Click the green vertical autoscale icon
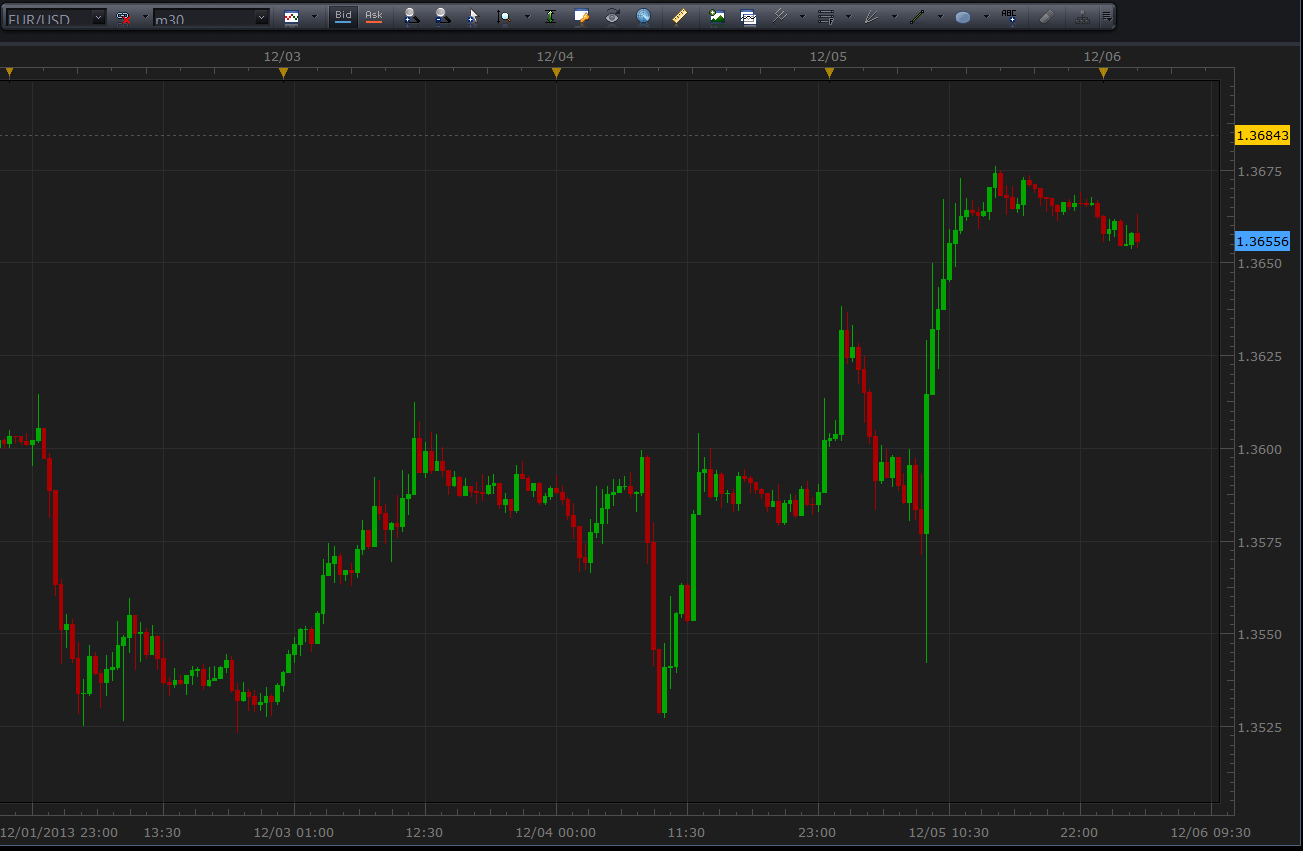The height and width of the screenshot is (851, 1303). pyautogui.click(x=550, y=16)
